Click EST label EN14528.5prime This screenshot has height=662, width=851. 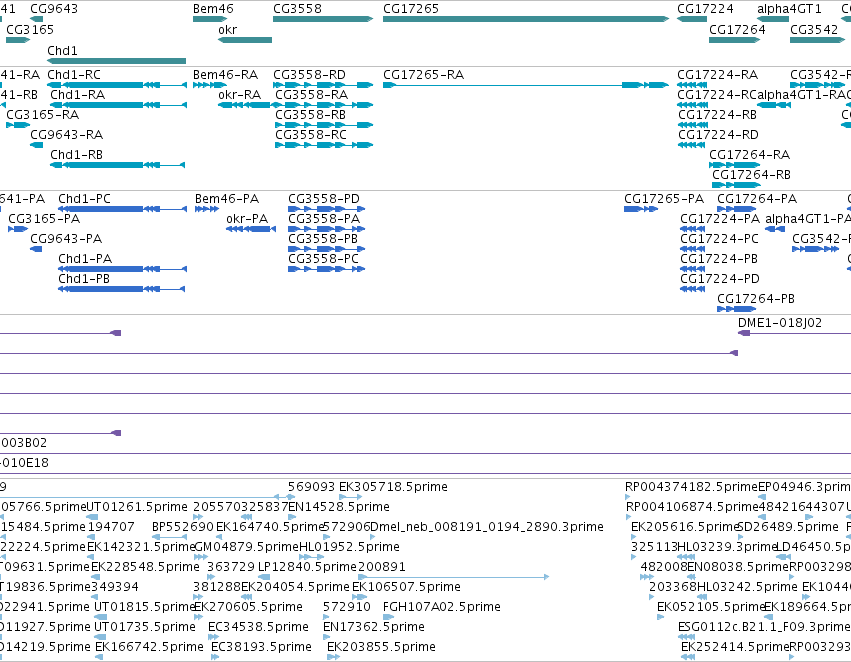click(339, 507)
